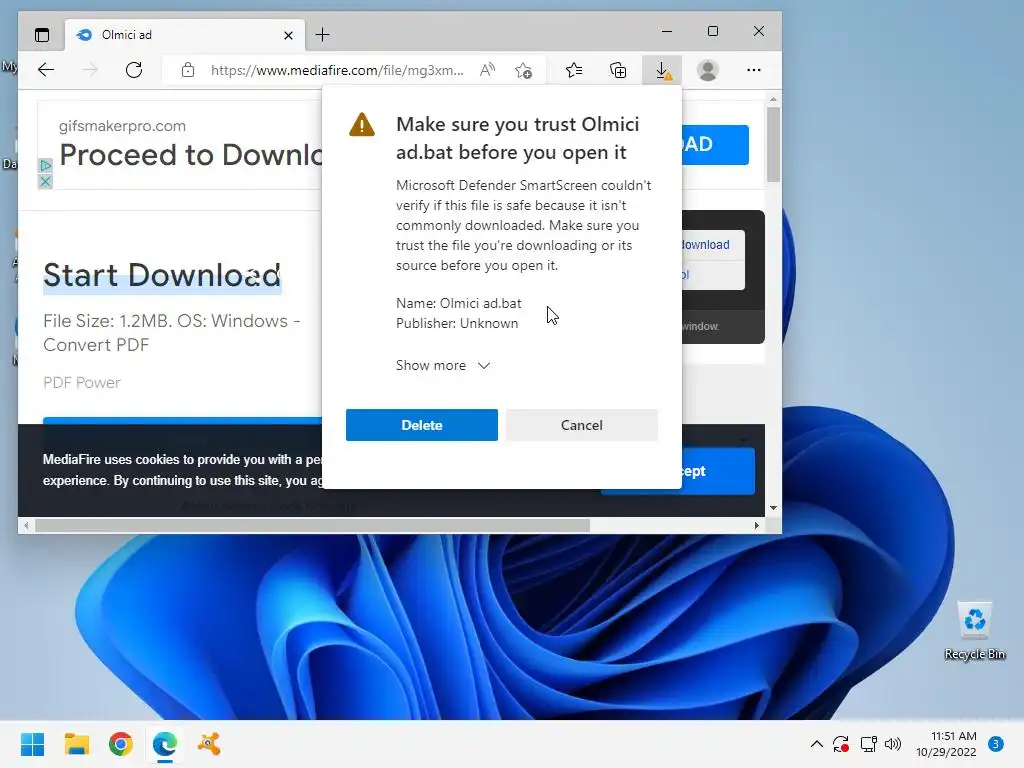Refresh the current page

pos(134,70)
